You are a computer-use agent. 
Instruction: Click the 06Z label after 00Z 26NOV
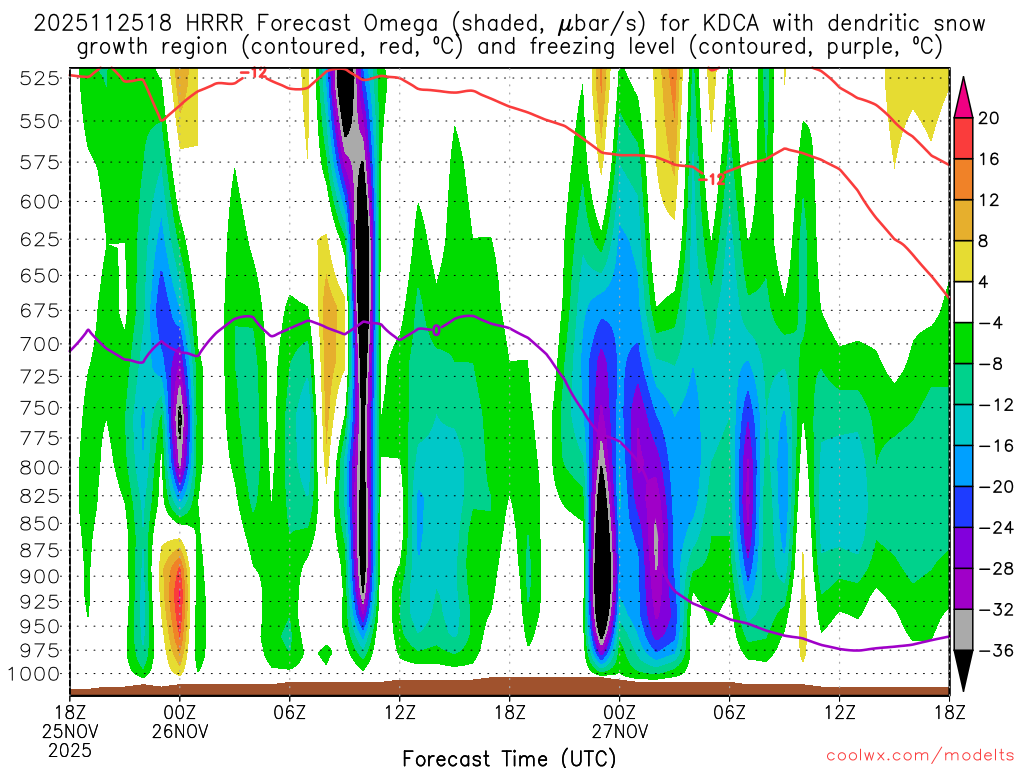point(290,712)
